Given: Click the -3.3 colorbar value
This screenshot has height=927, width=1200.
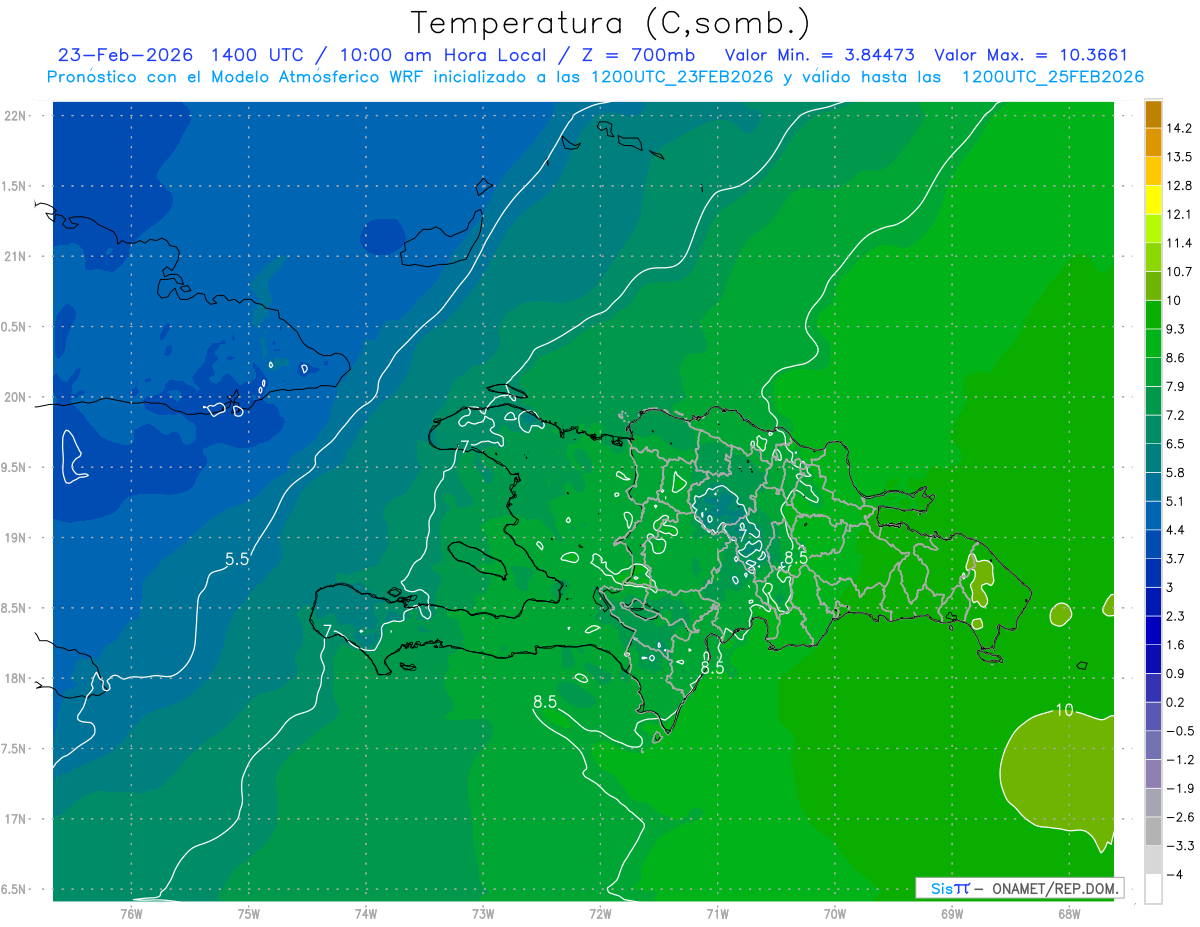Looking at the screenshot, I should pyautogui.click(x=1180, y=846).
